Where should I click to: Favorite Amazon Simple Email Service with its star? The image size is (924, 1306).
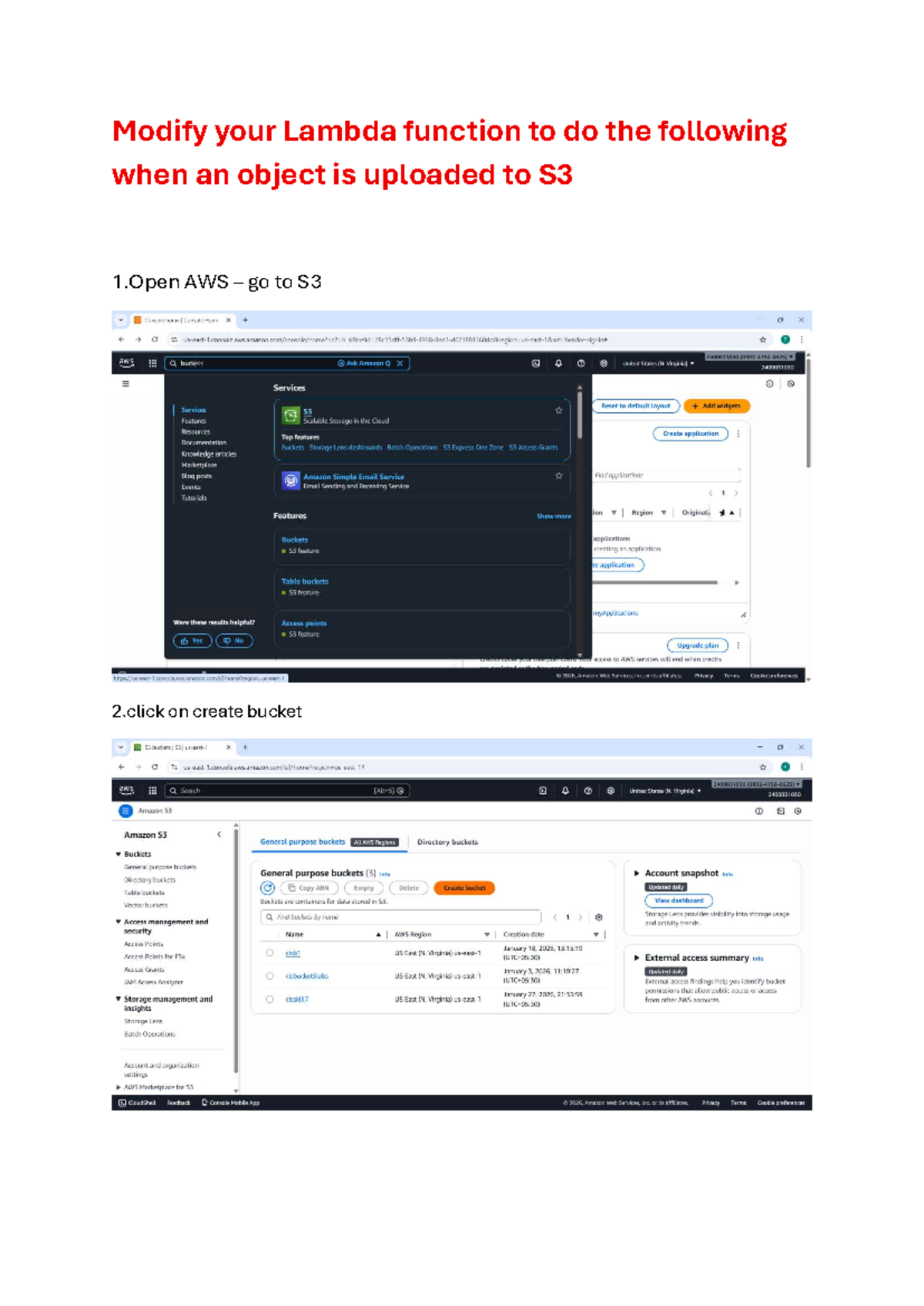tap(559, 476)
